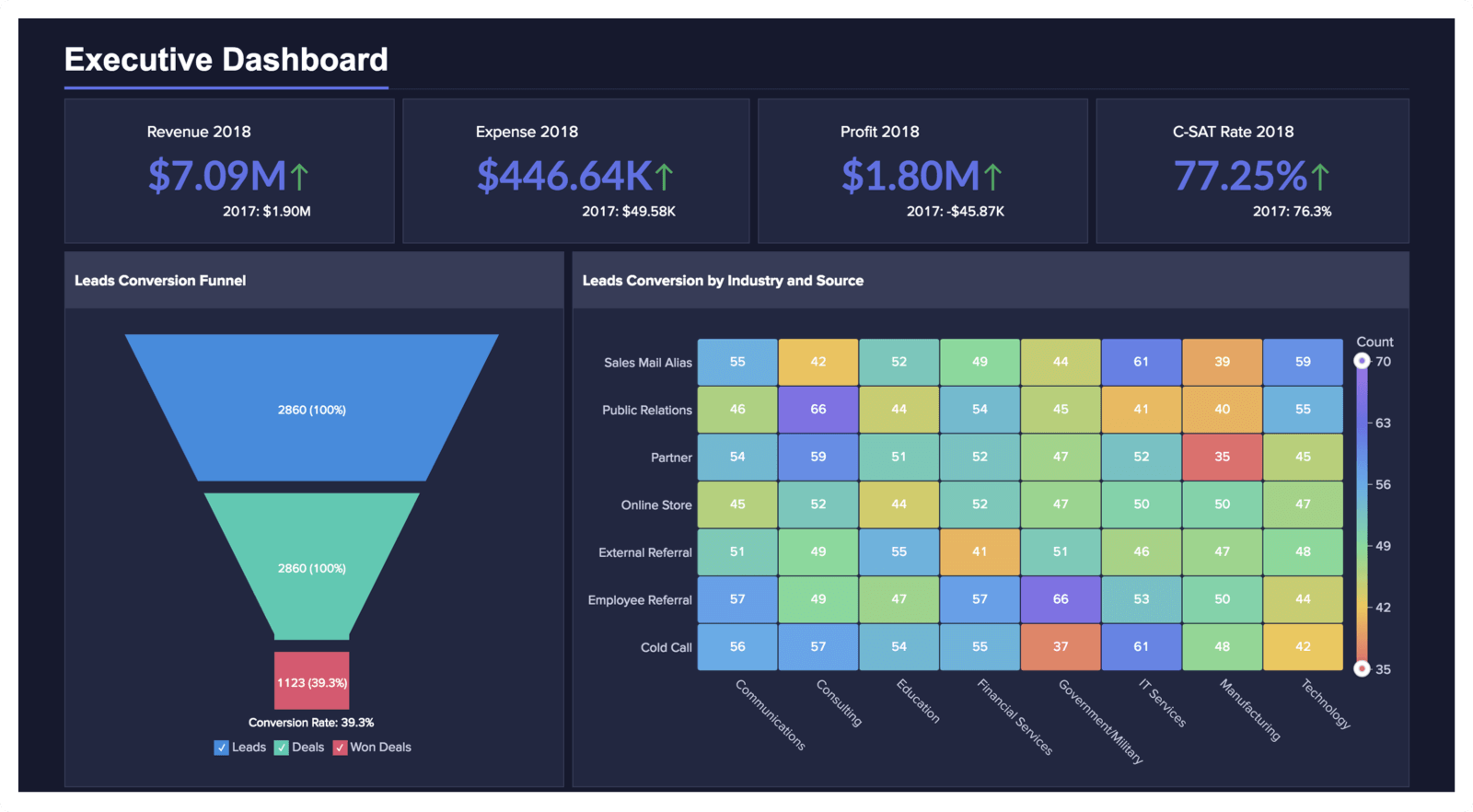Screen dimensions: 1473x812
Task: Click the Count slider top handle at 70
Action: (1362, 361)
